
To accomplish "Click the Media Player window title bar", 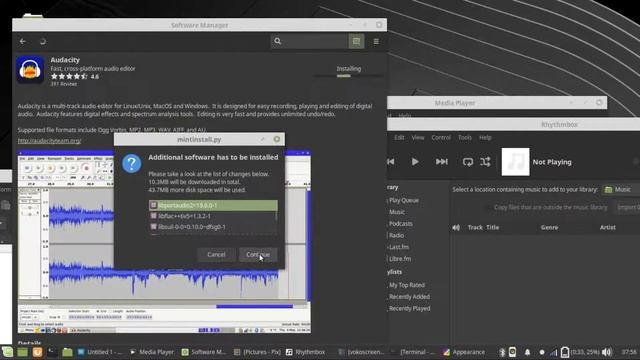I will (x=496, y=103).
